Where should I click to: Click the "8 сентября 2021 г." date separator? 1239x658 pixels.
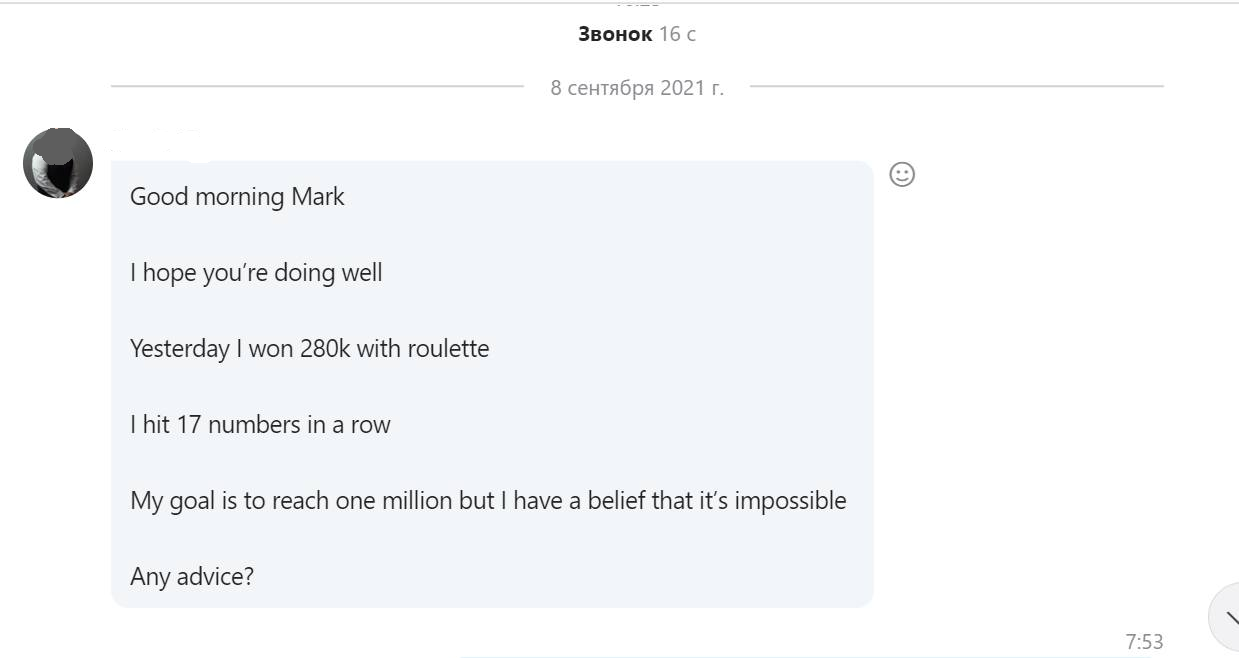click(x=637, y=88)
